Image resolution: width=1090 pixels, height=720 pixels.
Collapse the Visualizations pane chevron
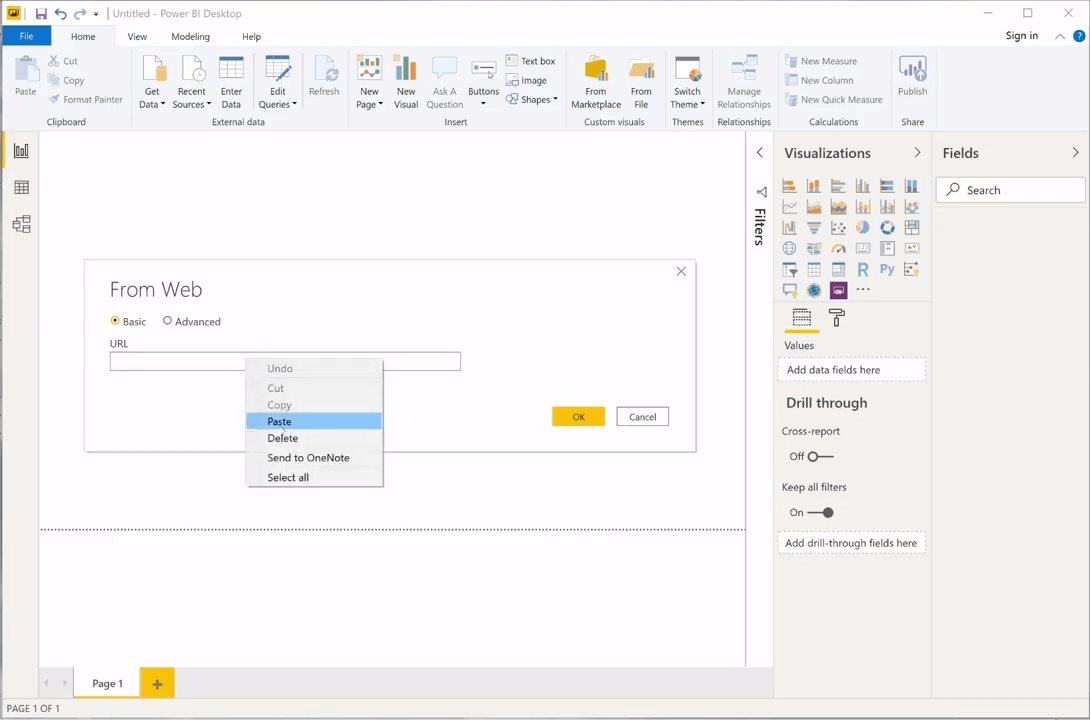[917, 153]
